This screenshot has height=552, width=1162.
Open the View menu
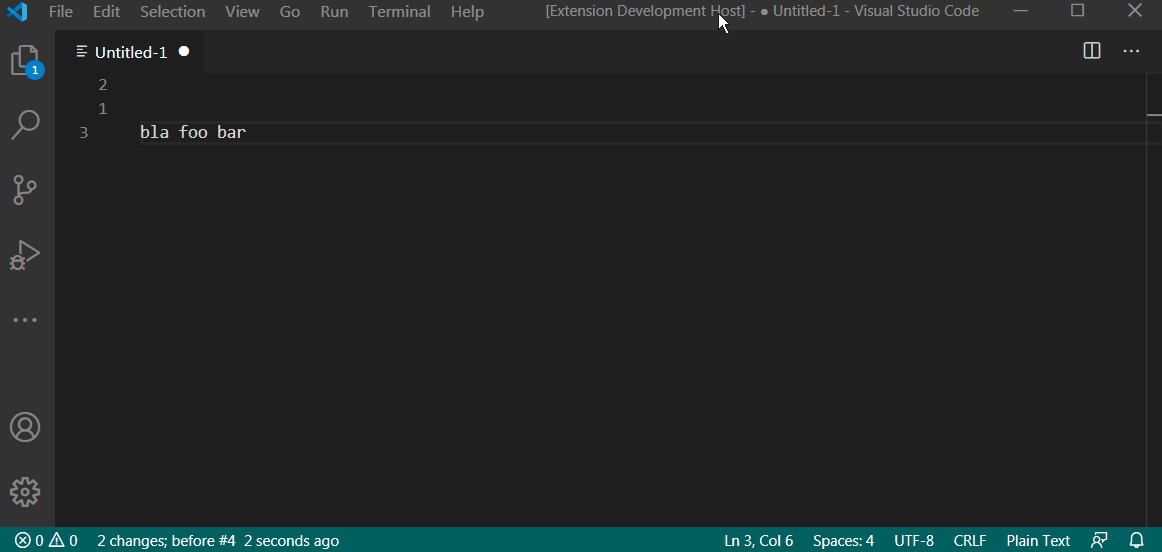[242, 12]
